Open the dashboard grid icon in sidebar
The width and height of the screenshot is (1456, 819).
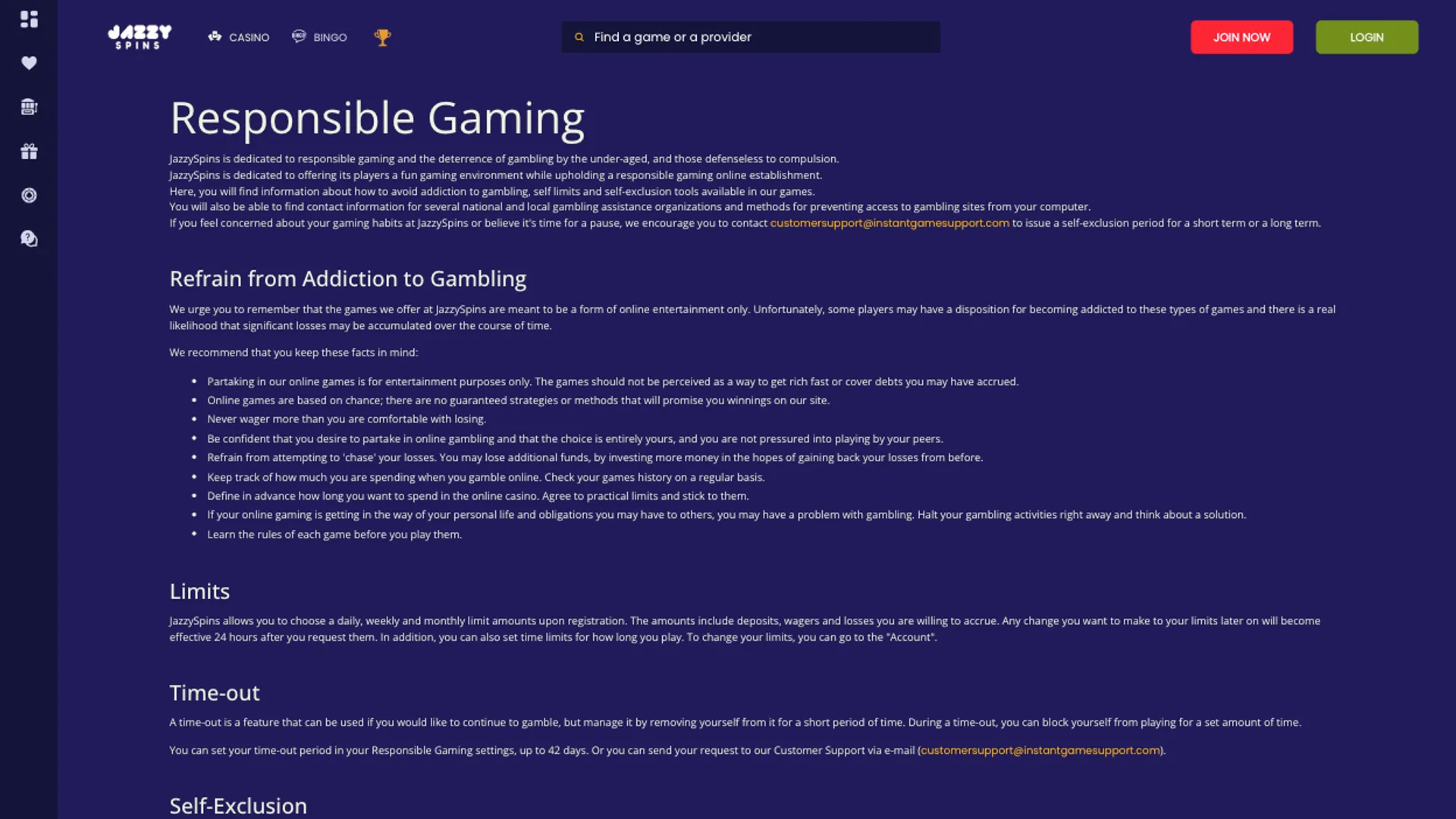29,19
